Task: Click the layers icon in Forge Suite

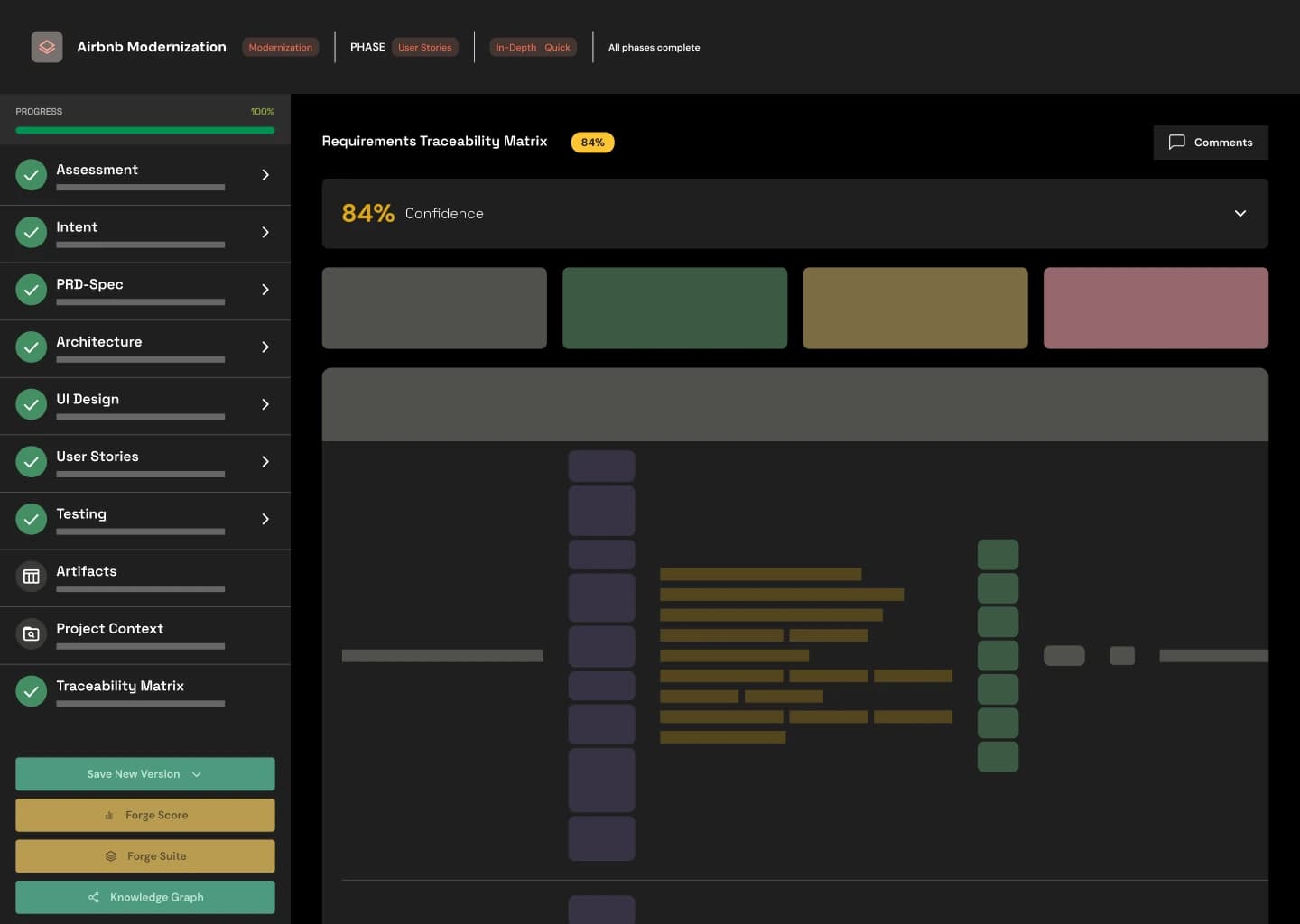Action: click(x=111, y=856)
